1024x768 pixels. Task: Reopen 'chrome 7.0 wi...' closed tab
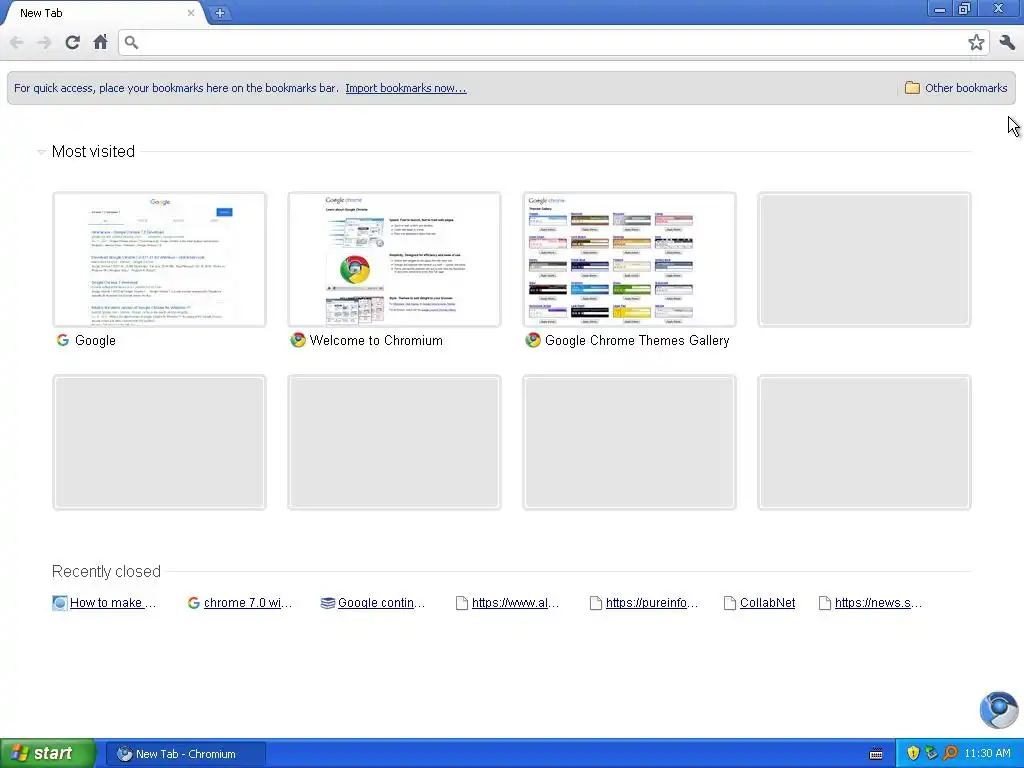coord(248,603)
